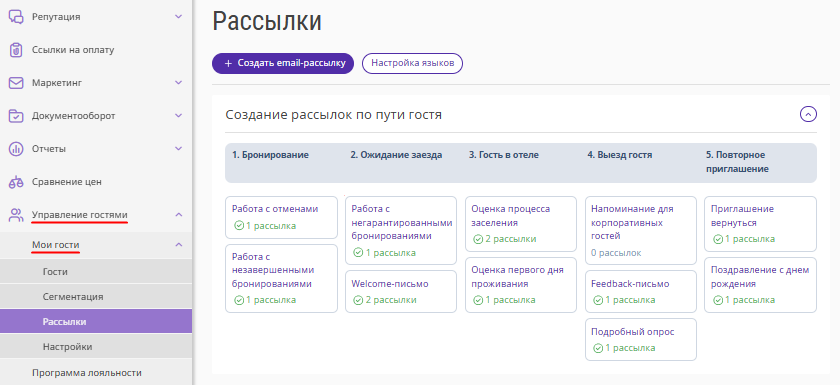Click the 3. Гость в отеле stage header
The width and height of the screenshot is (840, 385).
point(504,155)
